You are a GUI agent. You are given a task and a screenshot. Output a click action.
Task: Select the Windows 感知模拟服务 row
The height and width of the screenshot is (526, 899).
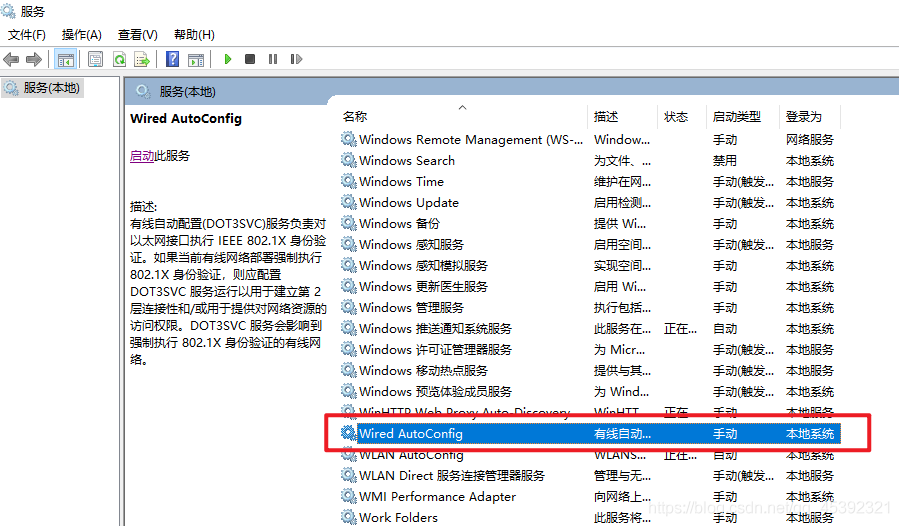click(590, 266)
